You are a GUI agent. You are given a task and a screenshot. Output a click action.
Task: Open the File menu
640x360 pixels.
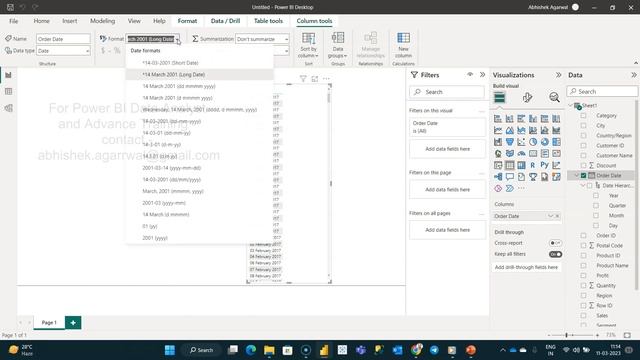coord(13,21)
